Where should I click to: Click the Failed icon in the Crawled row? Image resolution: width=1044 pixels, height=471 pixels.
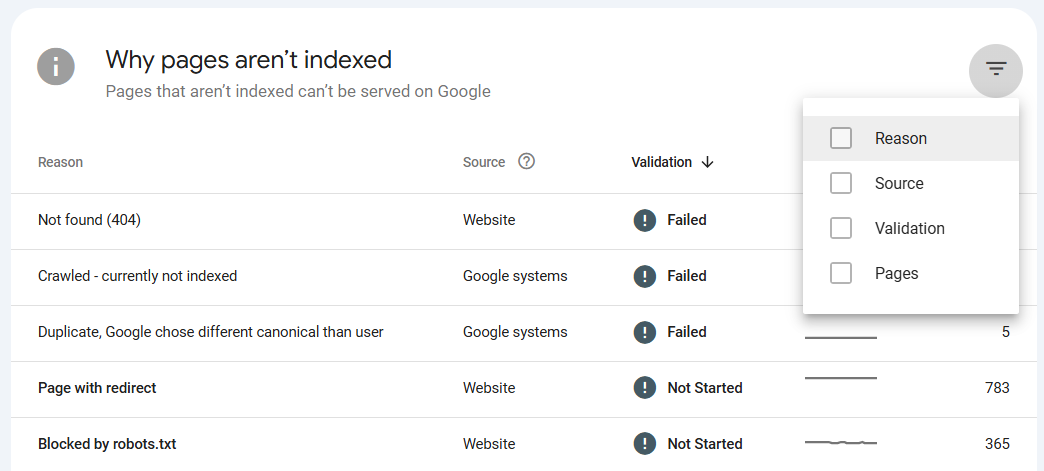[645, 276]
